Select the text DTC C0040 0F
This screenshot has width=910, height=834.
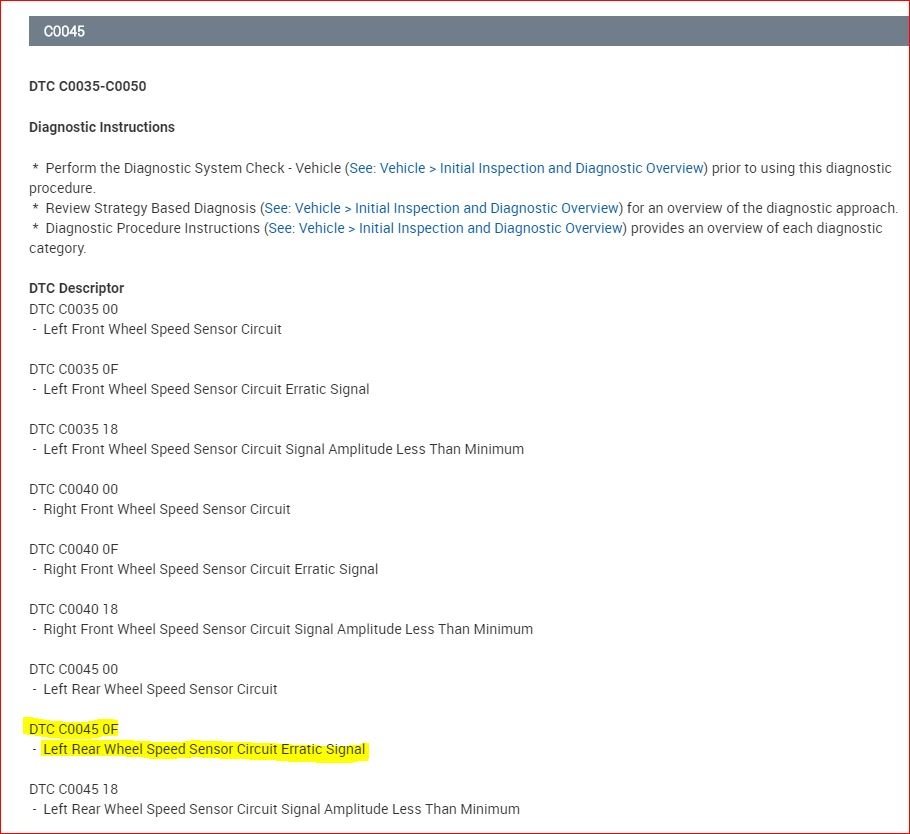click(x=74, y=549)
